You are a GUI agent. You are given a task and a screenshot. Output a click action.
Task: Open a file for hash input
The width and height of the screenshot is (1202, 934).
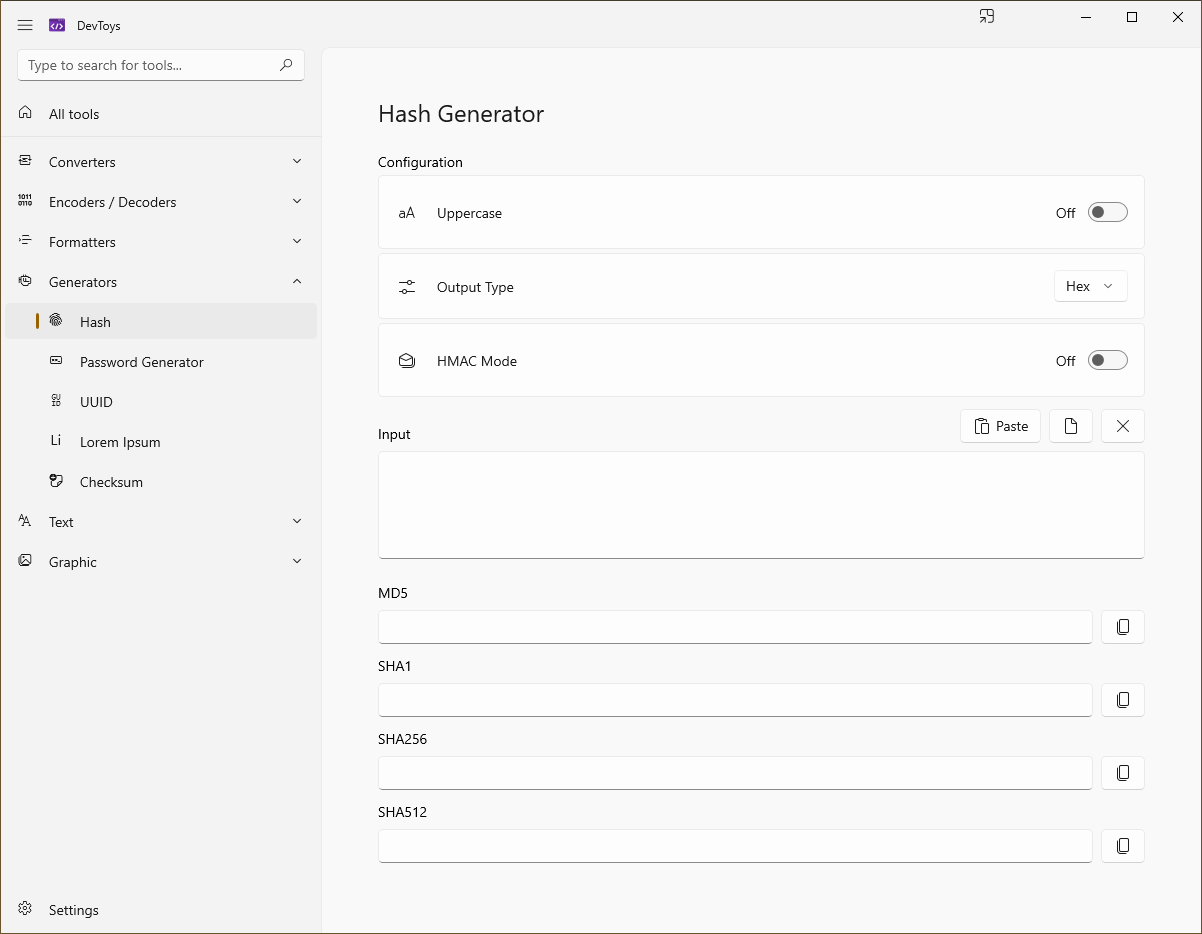(1071, 426)
